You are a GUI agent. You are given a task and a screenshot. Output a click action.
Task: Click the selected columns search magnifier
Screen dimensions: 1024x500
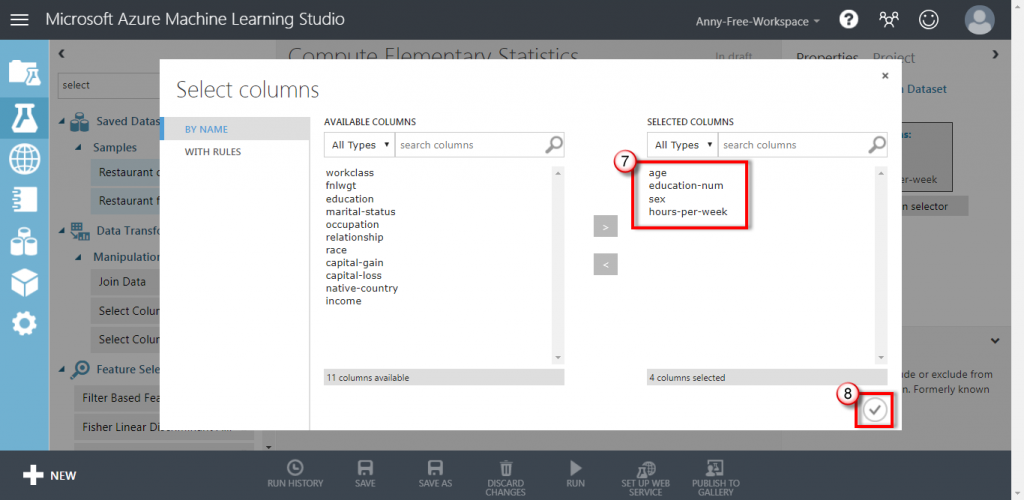click(x=877, y=145)
